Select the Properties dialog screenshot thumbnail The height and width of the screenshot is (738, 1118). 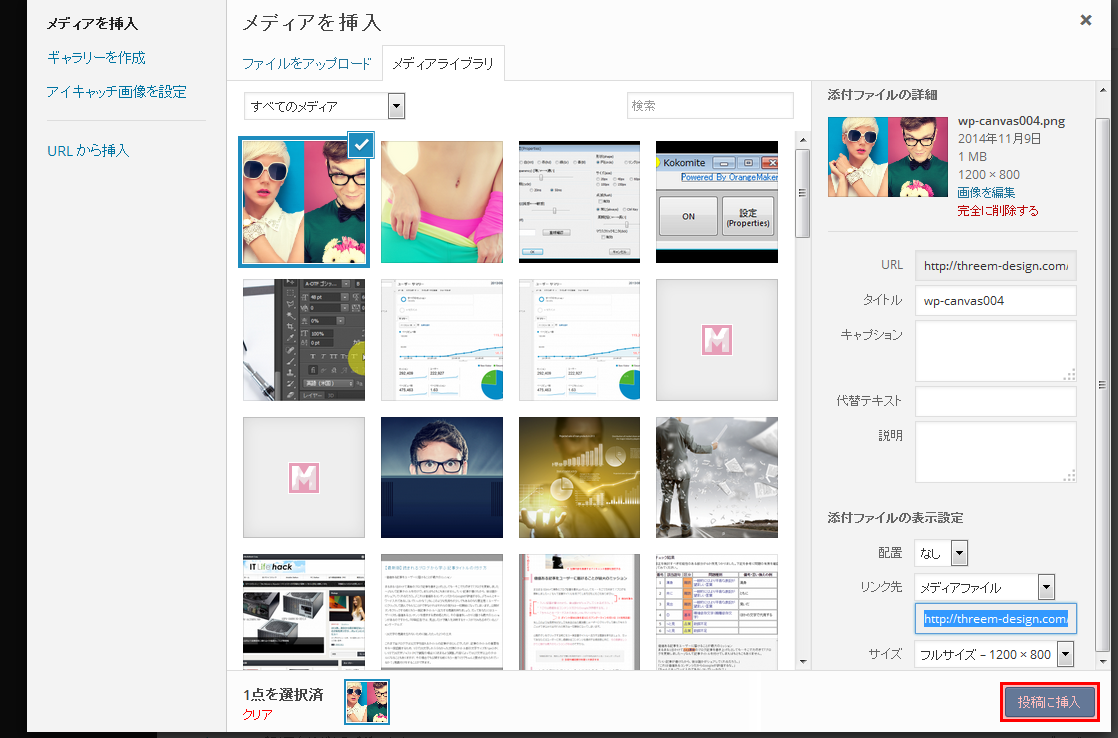pyautogui.click(x=579, y=202)
